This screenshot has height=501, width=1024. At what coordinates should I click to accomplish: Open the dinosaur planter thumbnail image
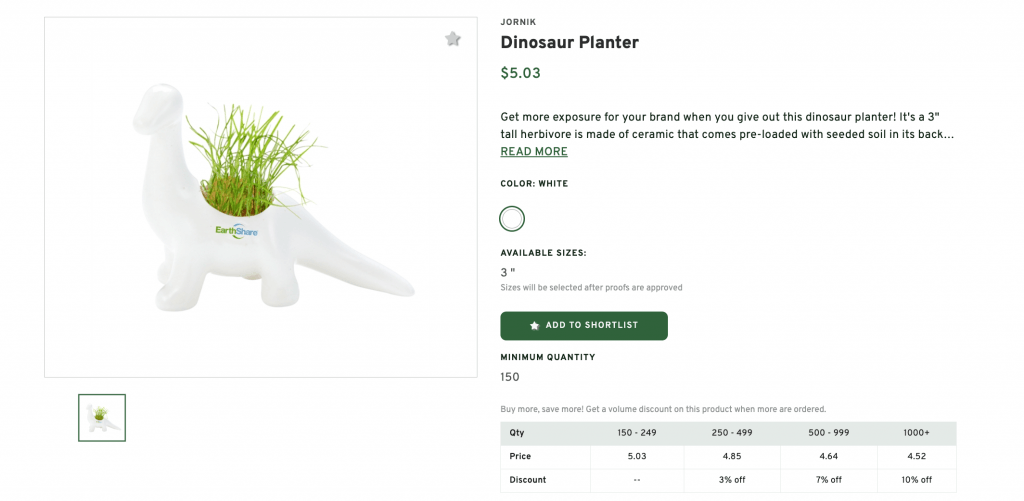click(x=102, y=417)
